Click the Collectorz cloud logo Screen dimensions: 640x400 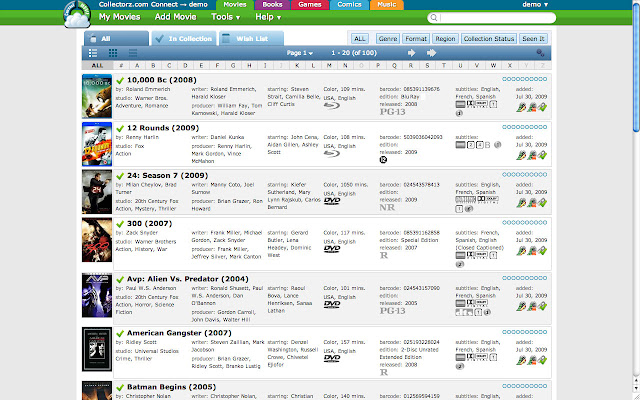(x=77, y=15)
